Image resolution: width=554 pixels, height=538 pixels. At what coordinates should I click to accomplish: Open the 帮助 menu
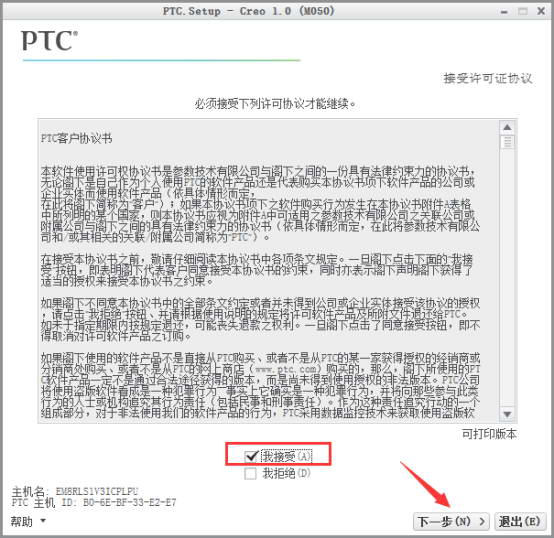[x=22, y=521]
